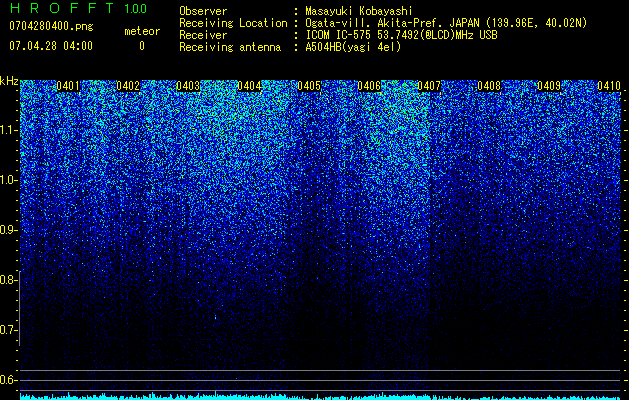Image resolution: width=629 pixels, height=400 pixels.
Task: Click the HROFFT title text
Action: 62,8
